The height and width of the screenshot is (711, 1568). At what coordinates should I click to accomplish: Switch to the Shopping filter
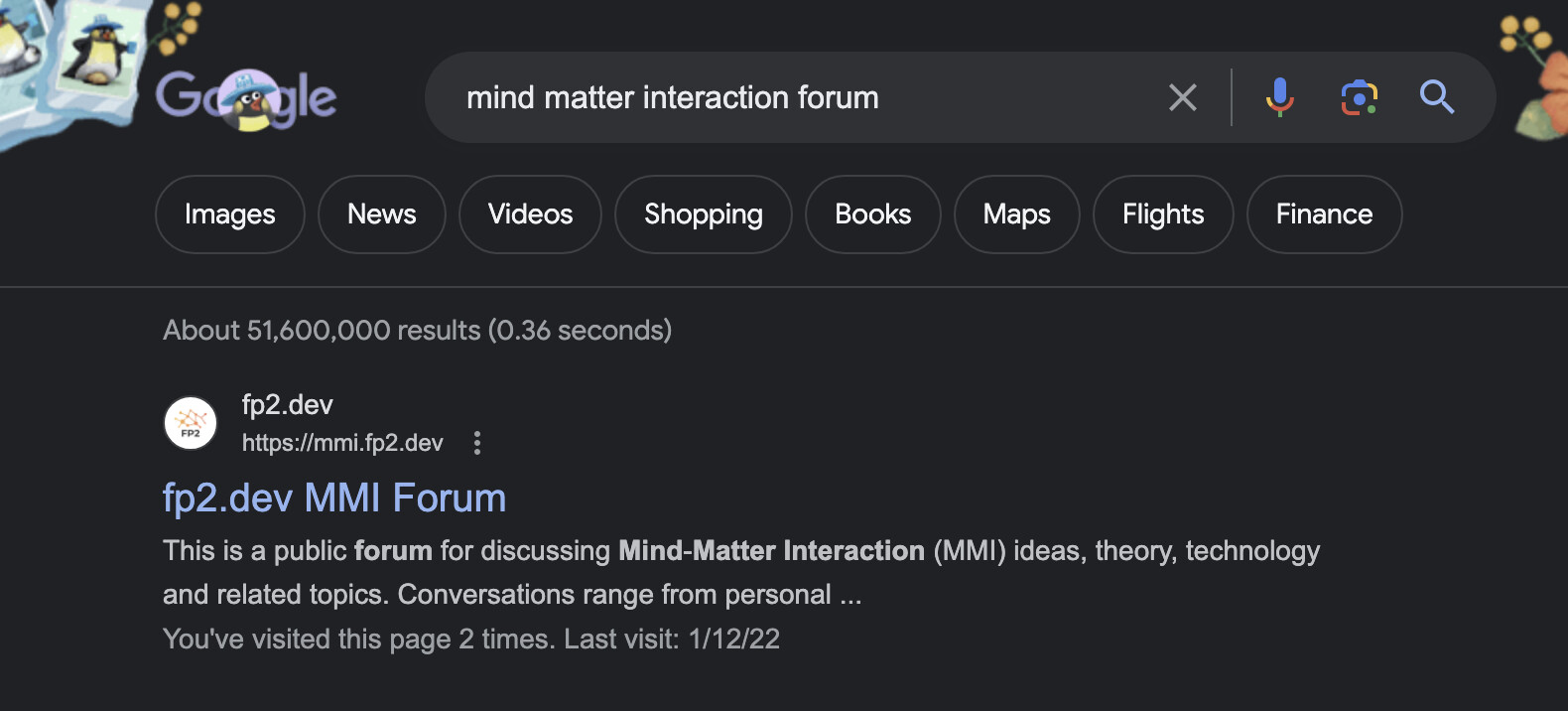(704, 214)
